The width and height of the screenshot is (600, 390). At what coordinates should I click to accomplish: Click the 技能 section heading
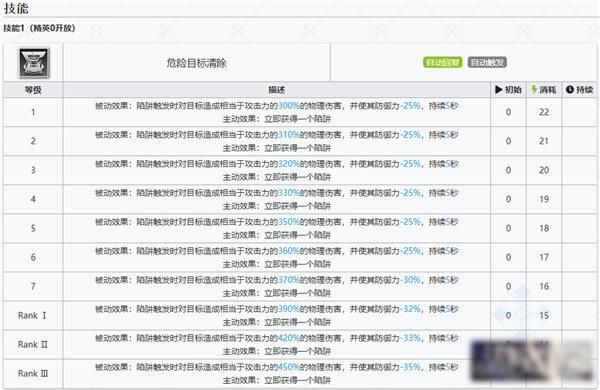coord(16,8)
